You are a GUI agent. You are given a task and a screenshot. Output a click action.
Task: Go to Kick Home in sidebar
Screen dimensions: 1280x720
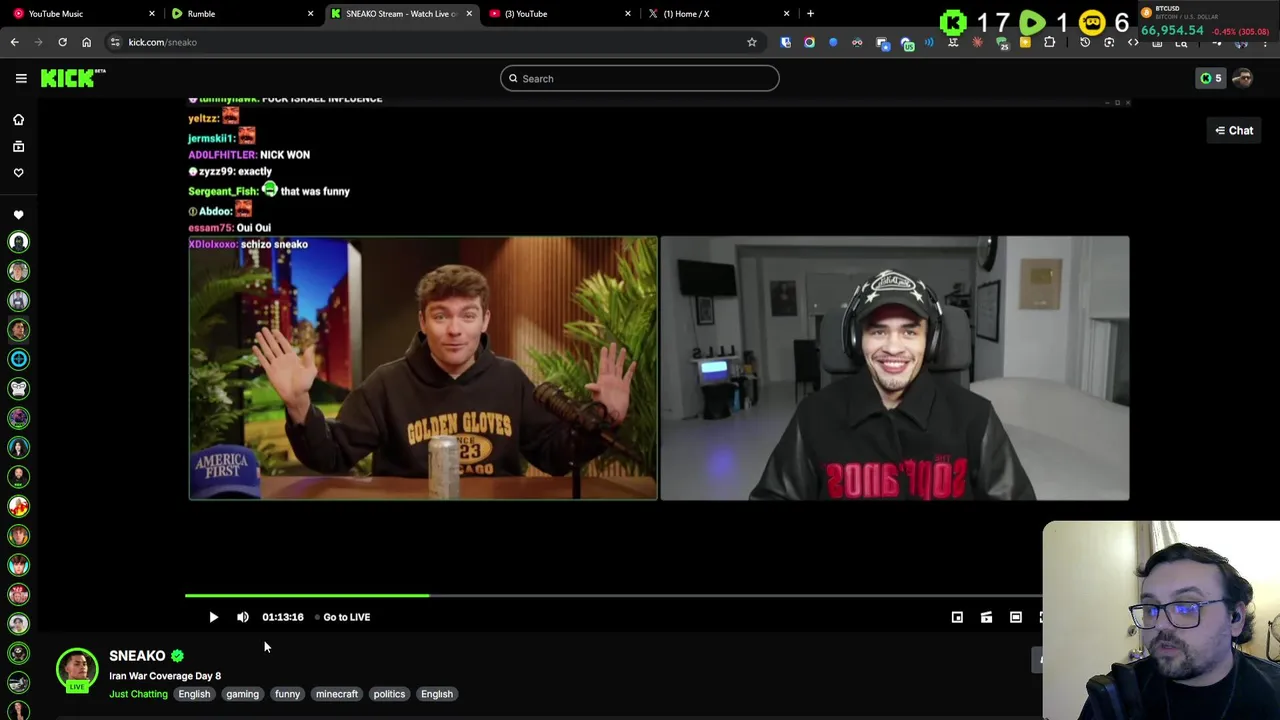coord(18,120)
